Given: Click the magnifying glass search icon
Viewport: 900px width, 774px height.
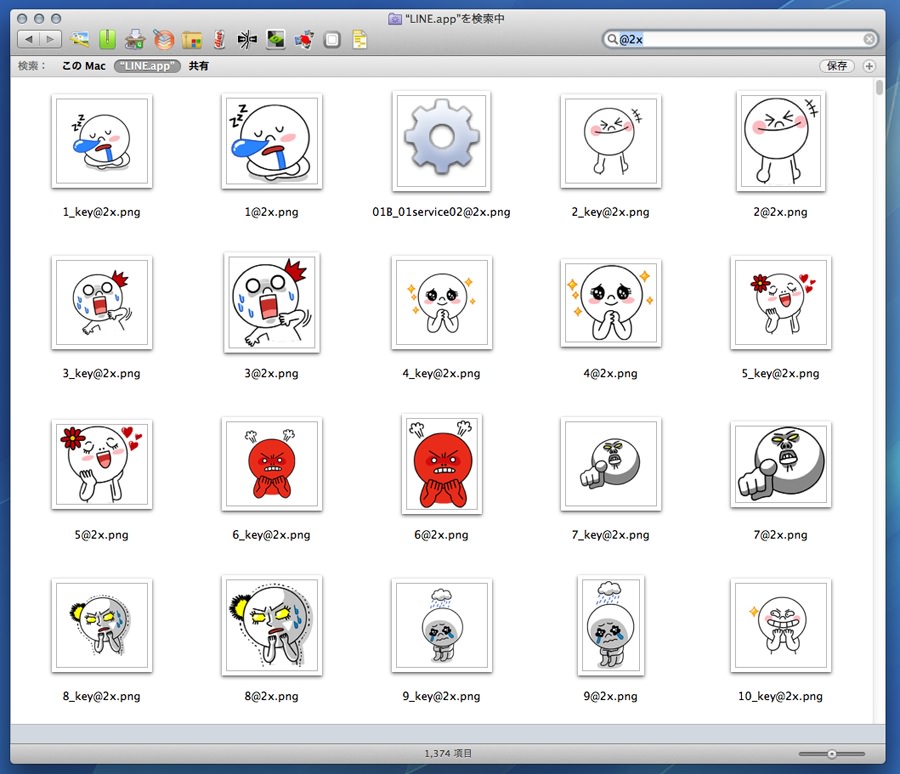Looking at the screenshot, I should click(x=612, y=39).
